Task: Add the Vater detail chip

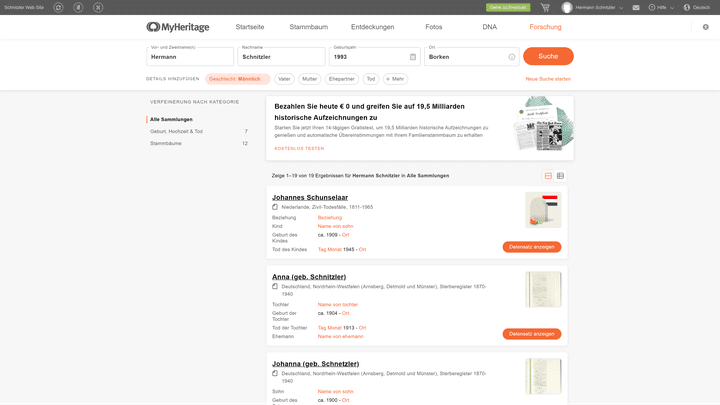Action: (285, 79)
